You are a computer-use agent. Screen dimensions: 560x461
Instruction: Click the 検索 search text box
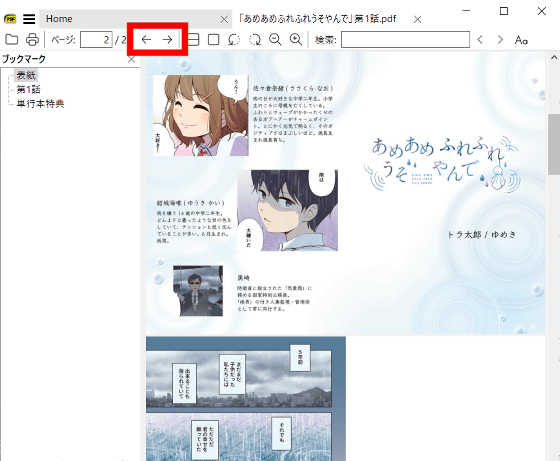[x=405, y=39]
